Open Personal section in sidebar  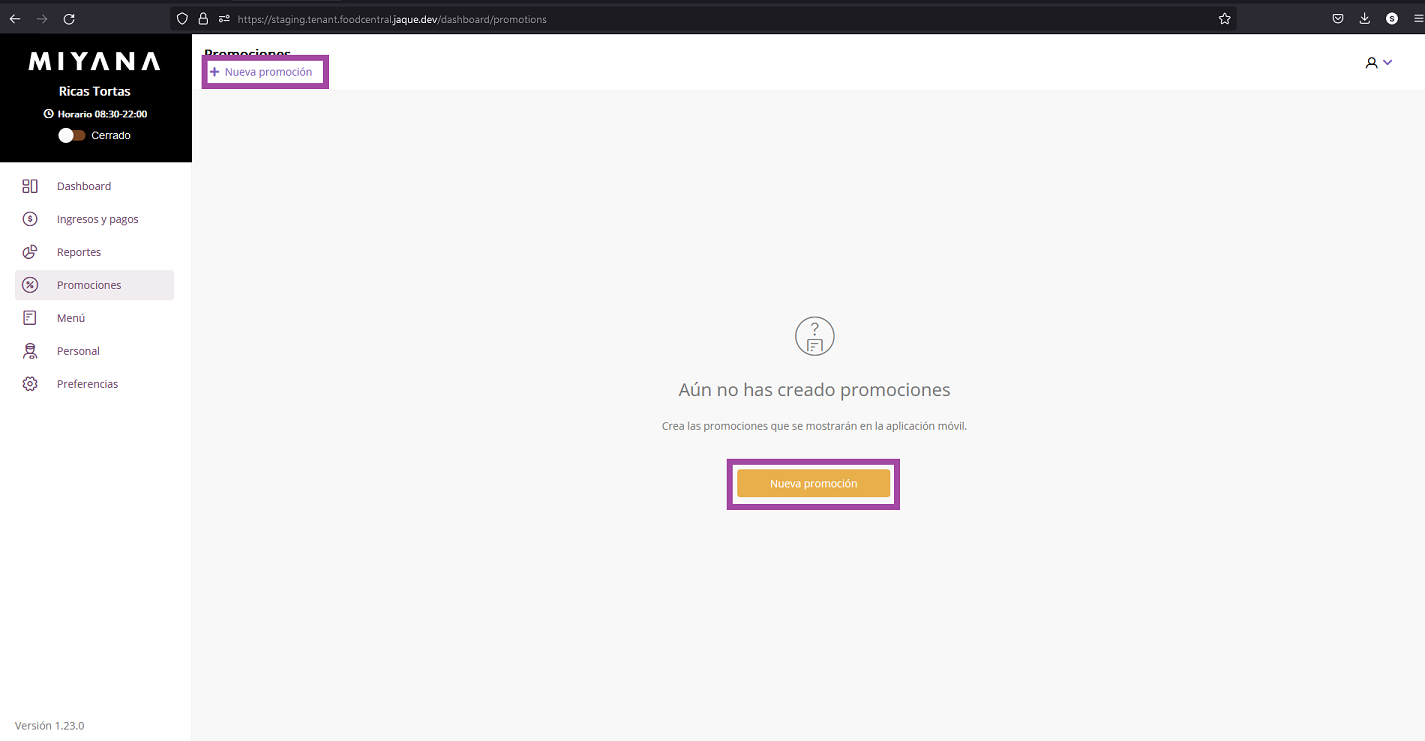click(x=94, y=351)
